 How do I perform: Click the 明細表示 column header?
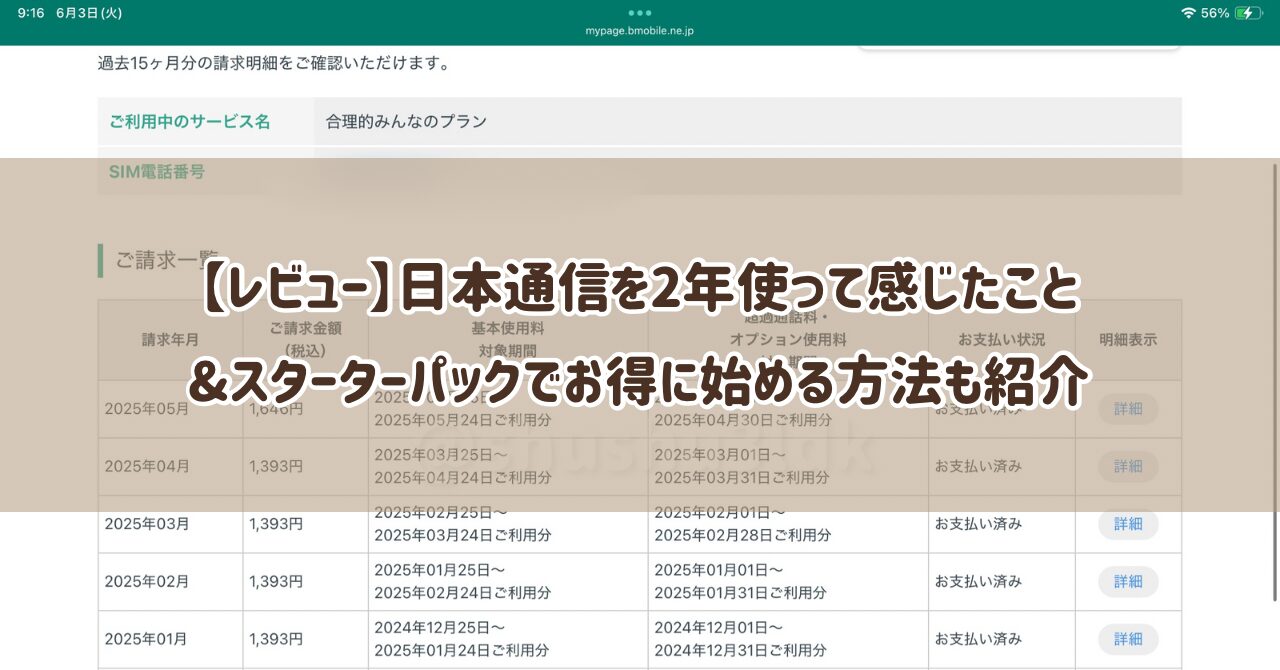pos(1128,340)
